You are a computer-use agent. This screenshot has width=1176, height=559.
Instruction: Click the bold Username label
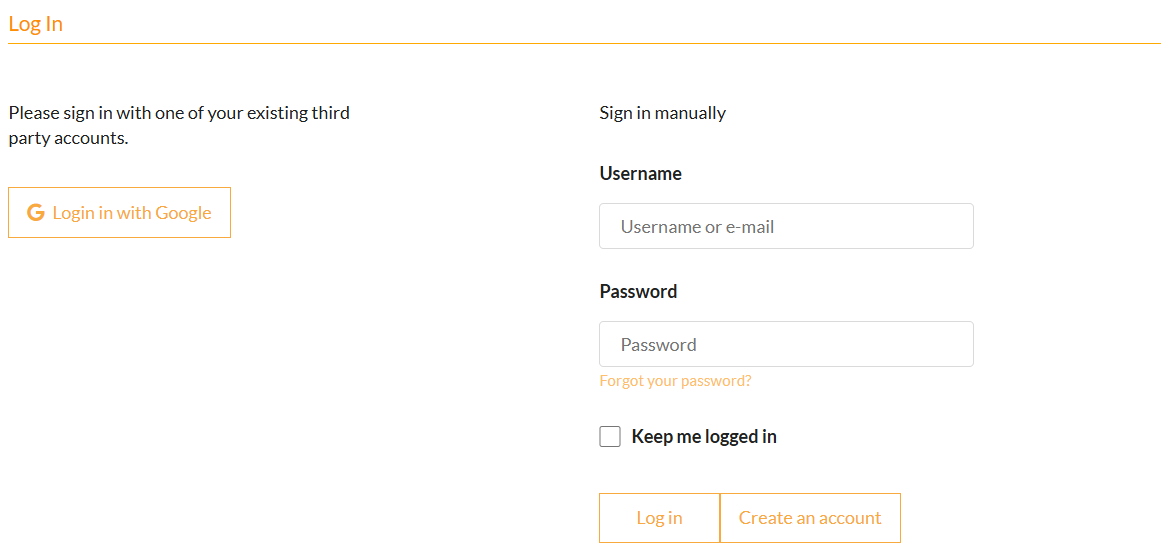640,174
